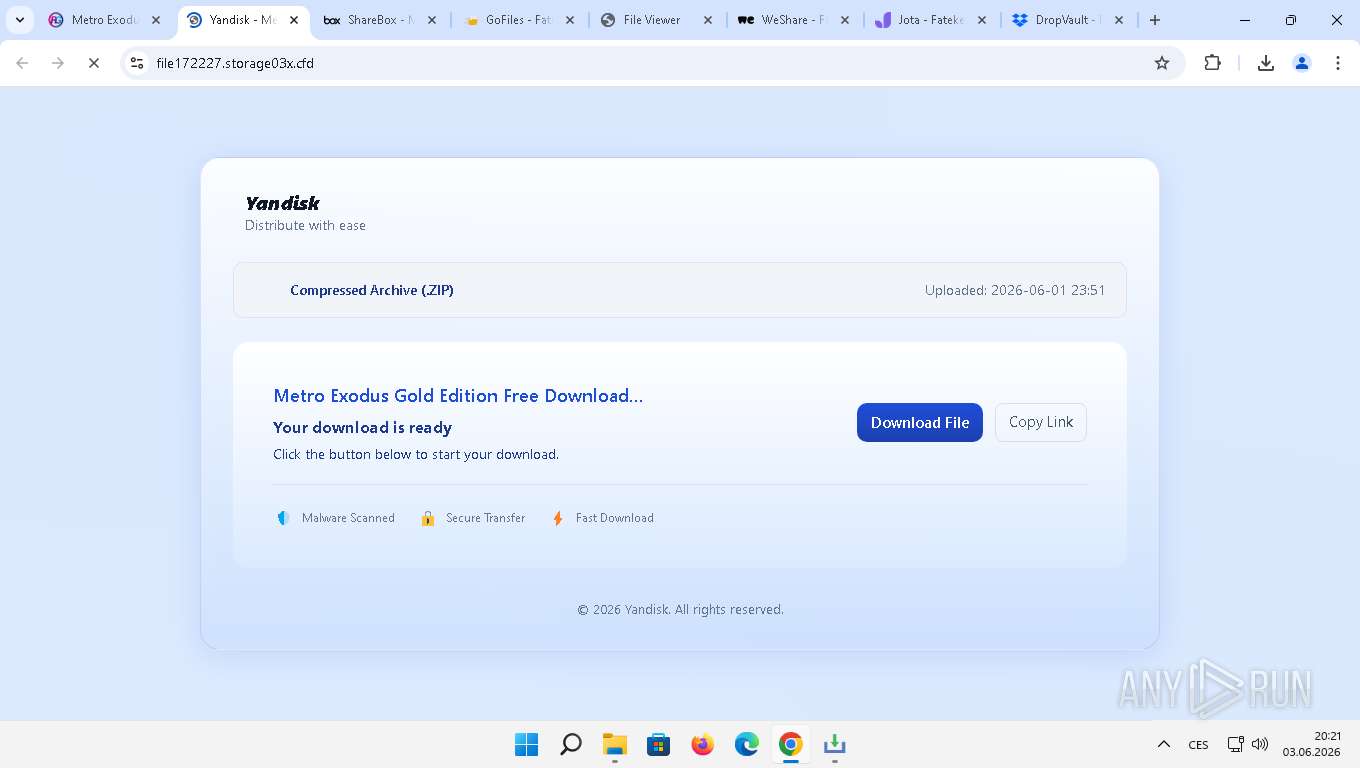Click the Malware Scanned shield icon
This screenshot has width=1360, height=768.
click(283, 518)
